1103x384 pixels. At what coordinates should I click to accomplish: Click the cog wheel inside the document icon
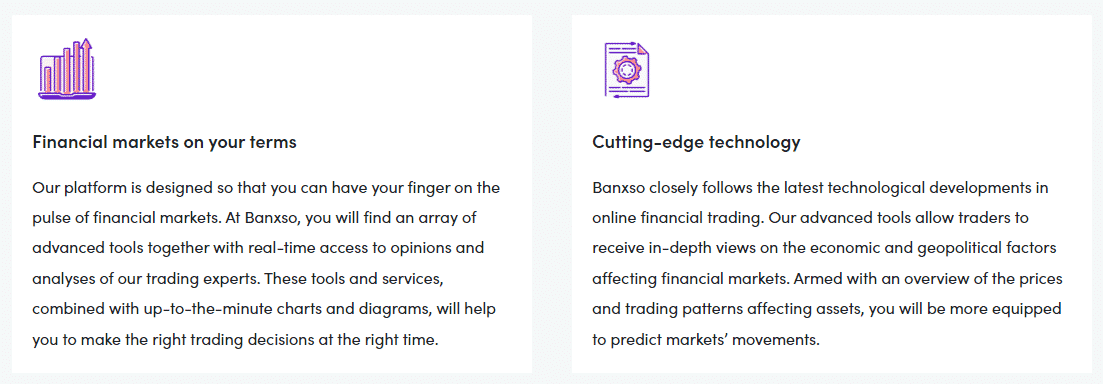coord(624,68)
